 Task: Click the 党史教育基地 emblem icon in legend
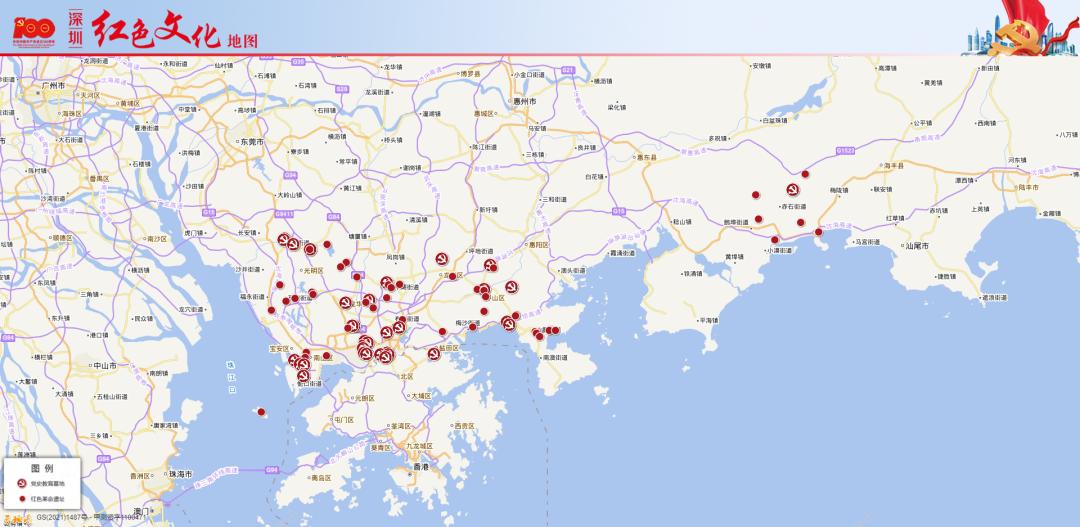[x=23, y=483]
